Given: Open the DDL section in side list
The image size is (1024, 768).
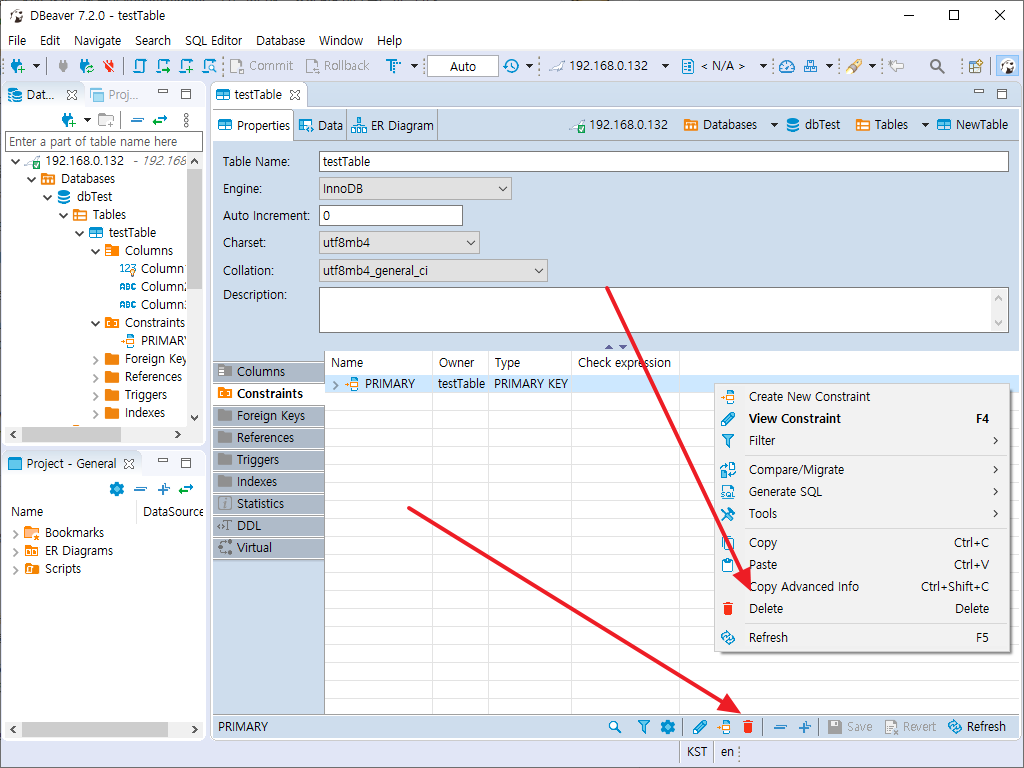Looking at the screenshot, I should click(x=268, y=526).
